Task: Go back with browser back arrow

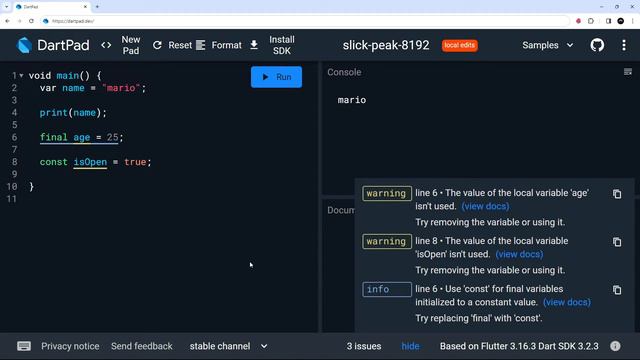Action: [7, 21]
